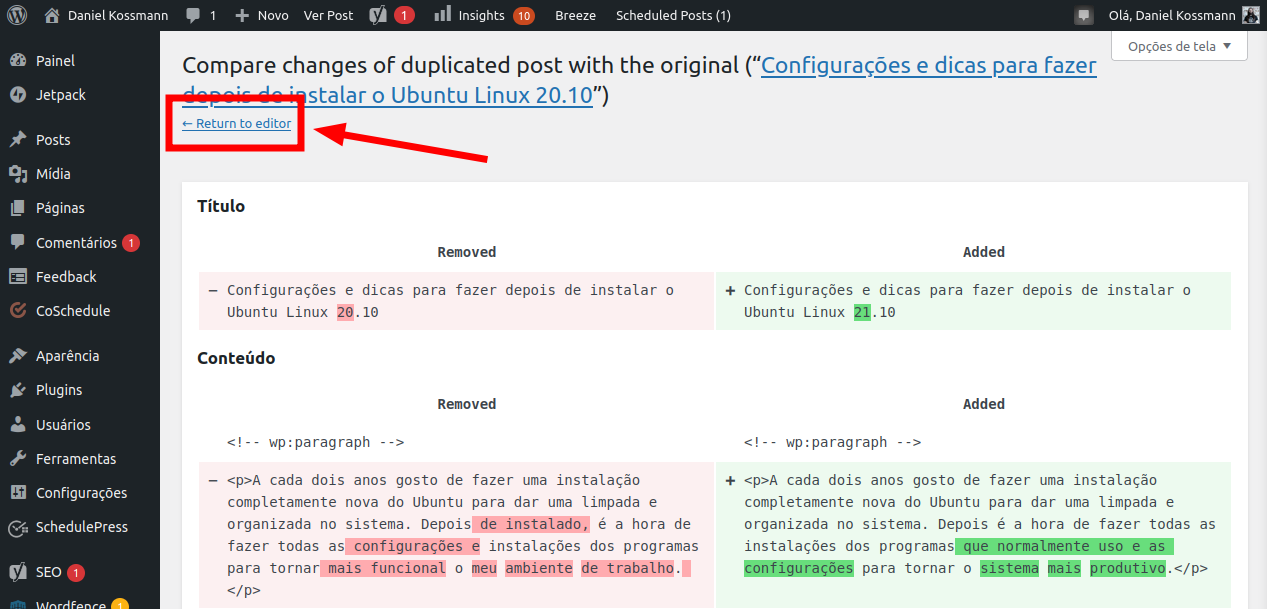Open Breeze menu in admin bar
The image size is (1267, 609).
tap(575, 15)
